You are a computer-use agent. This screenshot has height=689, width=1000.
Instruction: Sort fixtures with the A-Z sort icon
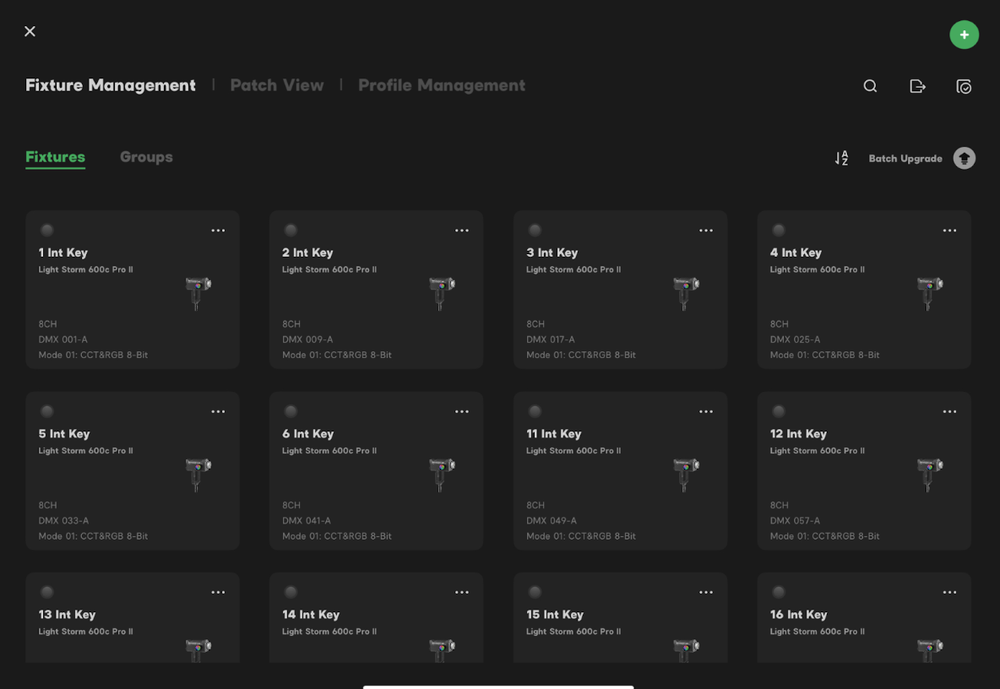pos(841,159)
